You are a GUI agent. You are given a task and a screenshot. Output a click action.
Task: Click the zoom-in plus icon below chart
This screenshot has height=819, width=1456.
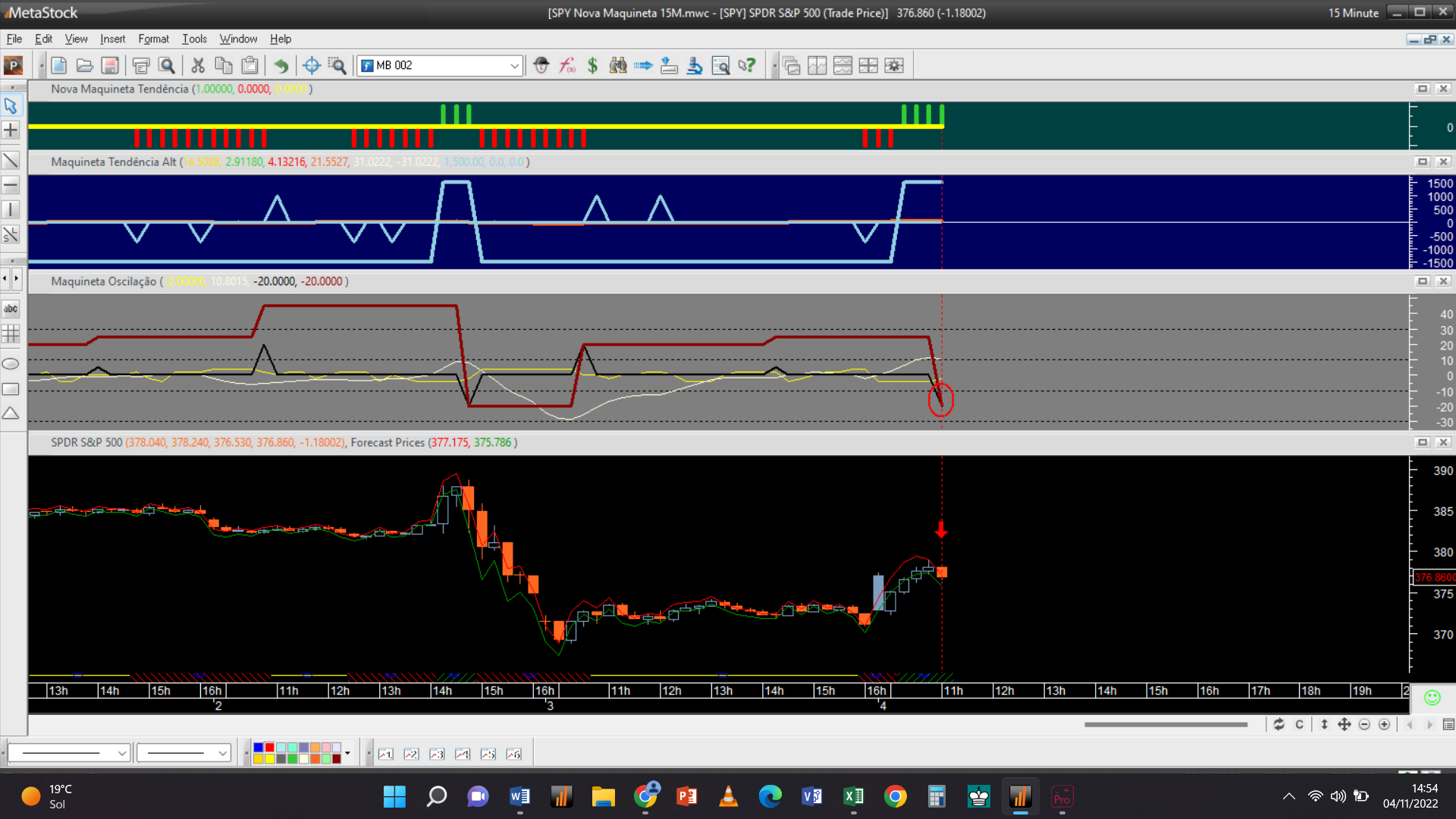click(x=1384, y=725)
